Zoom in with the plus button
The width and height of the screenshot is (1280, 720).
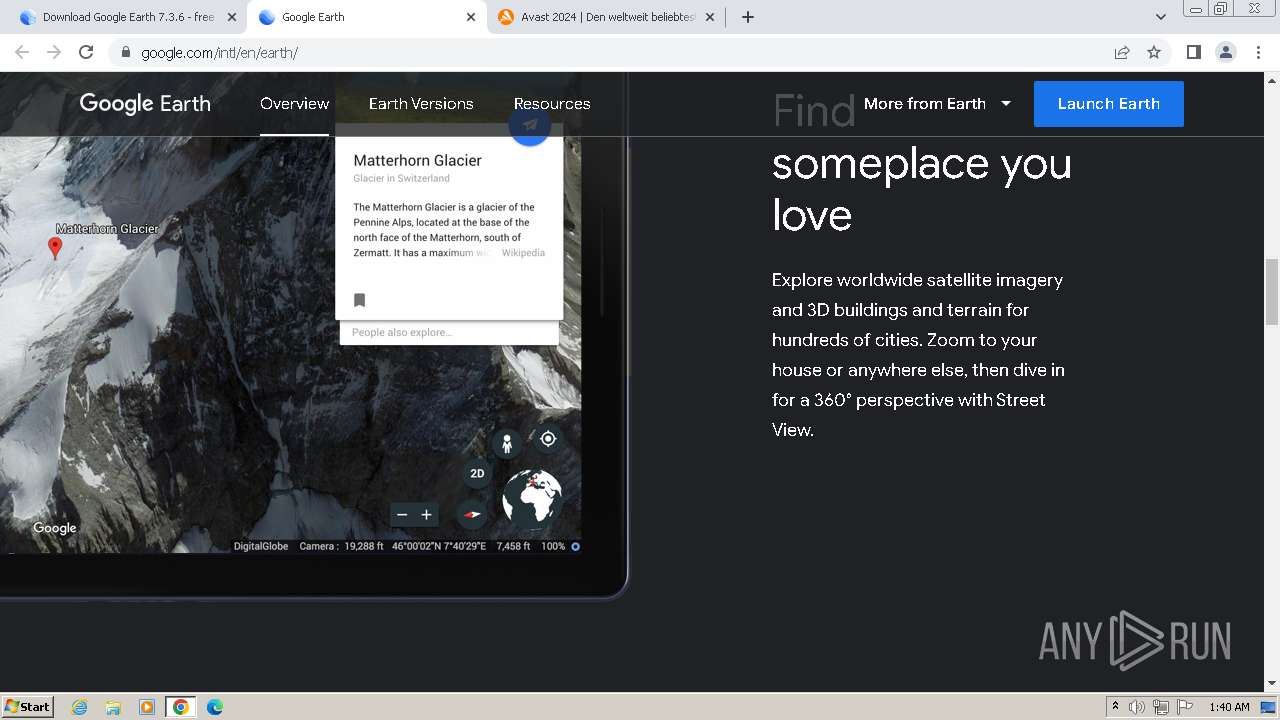[426, 515]
